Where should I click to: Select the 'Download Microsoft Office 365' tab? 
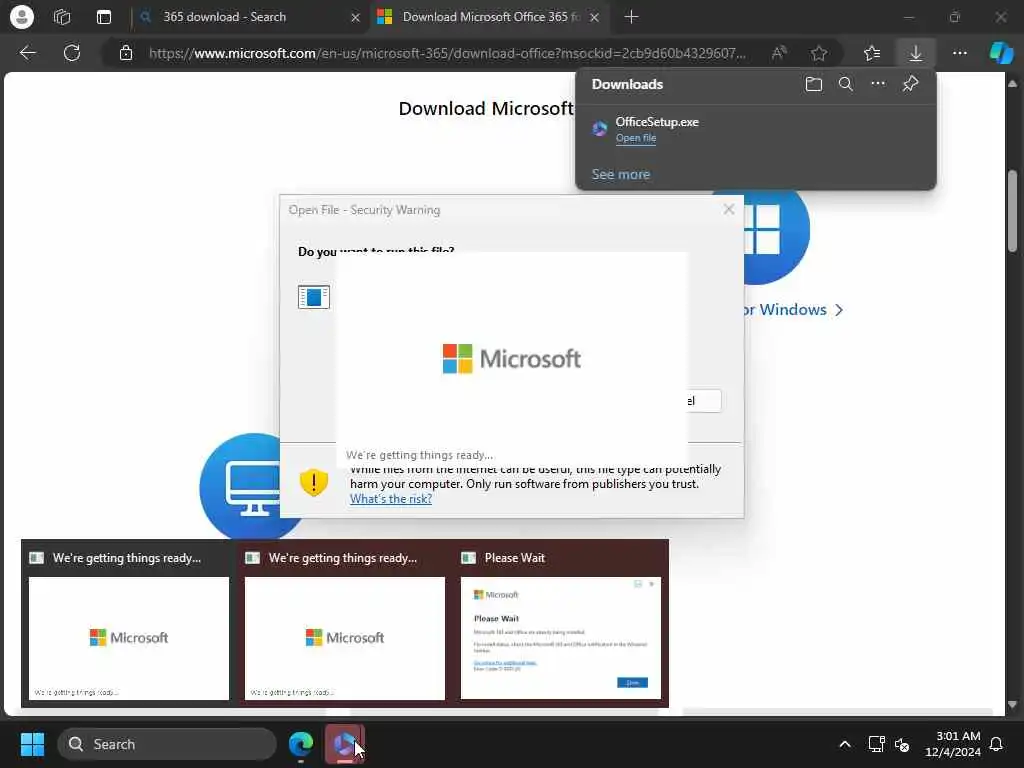point(490,17)
